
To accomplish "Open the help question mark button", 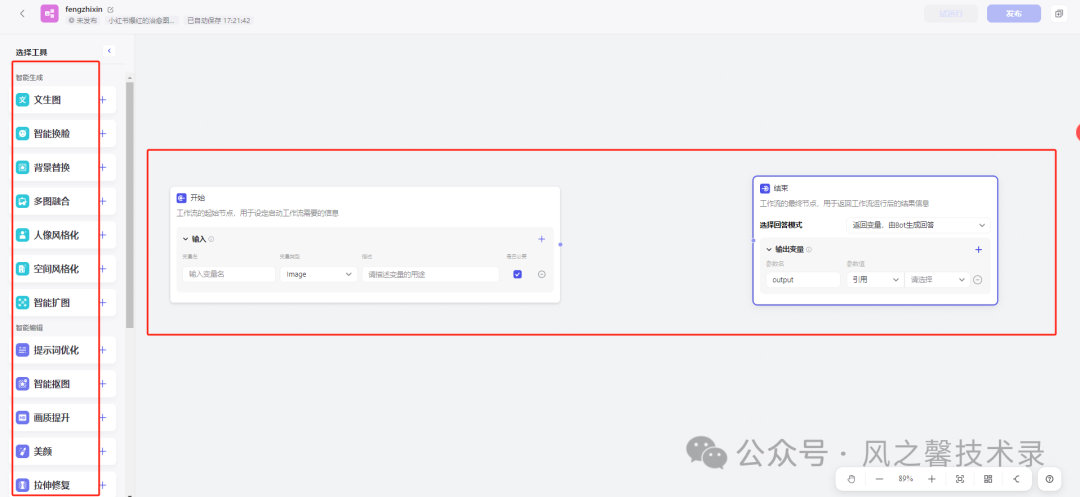I will click(1049, 479).
